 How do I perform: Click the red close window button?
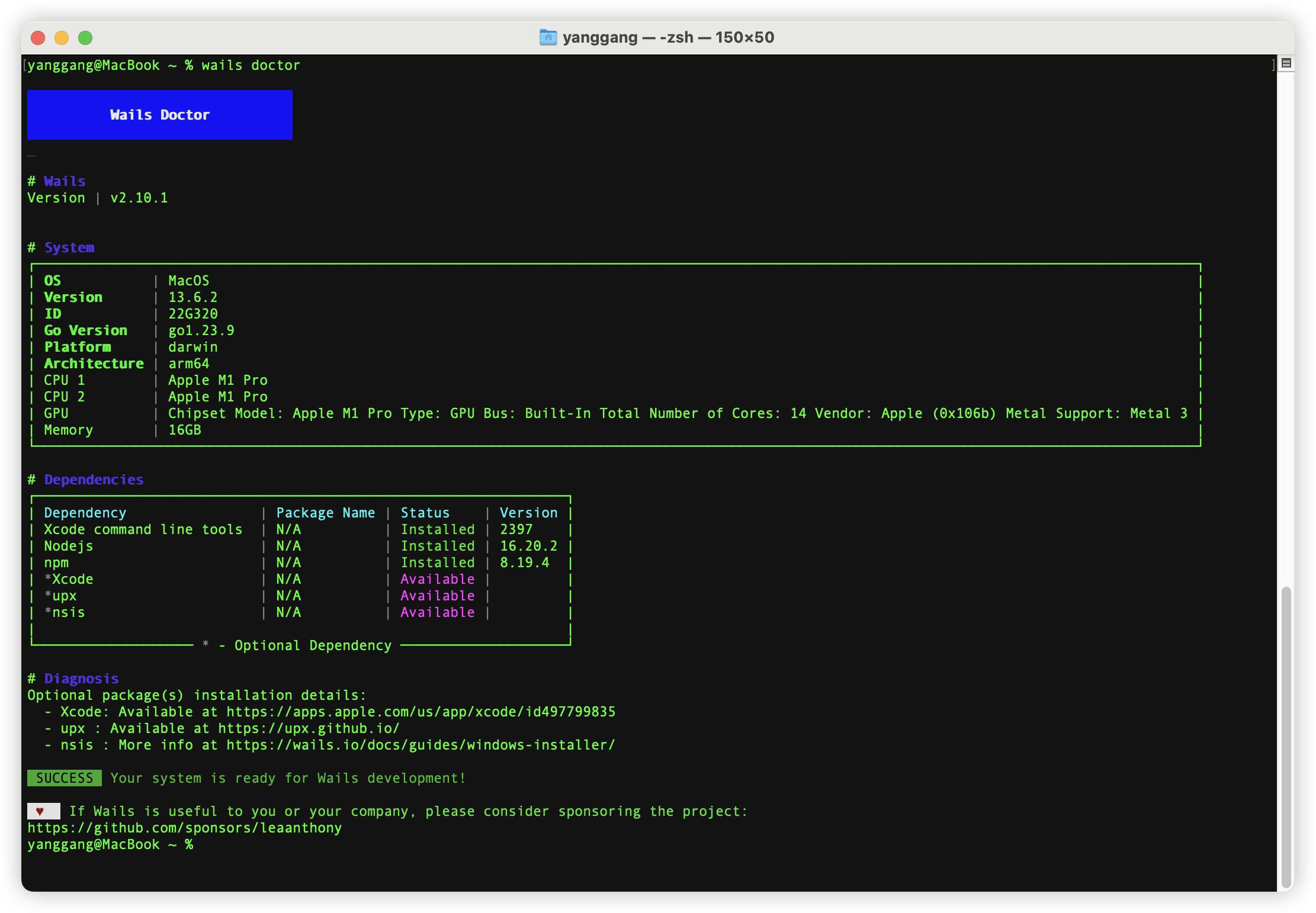[x=38, y=38]
